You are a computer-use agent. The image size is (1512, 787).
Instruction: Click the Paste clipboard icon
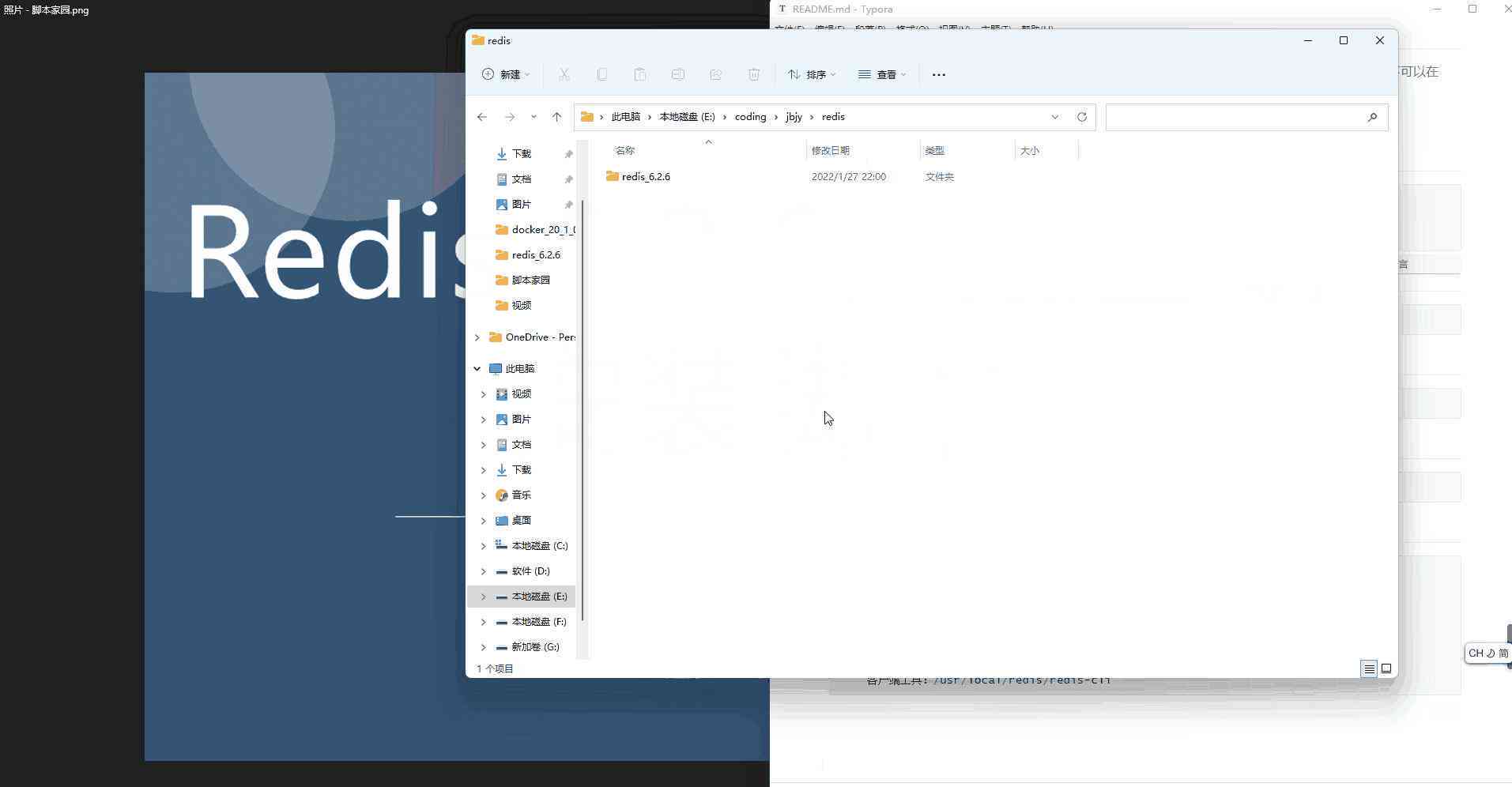coord(640,74)
